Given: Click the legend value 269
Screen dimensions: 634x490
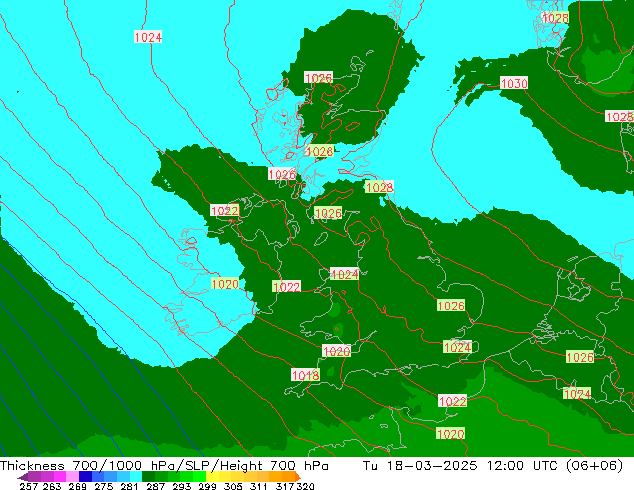Looking at the screenshot, I should coord(77,486).
